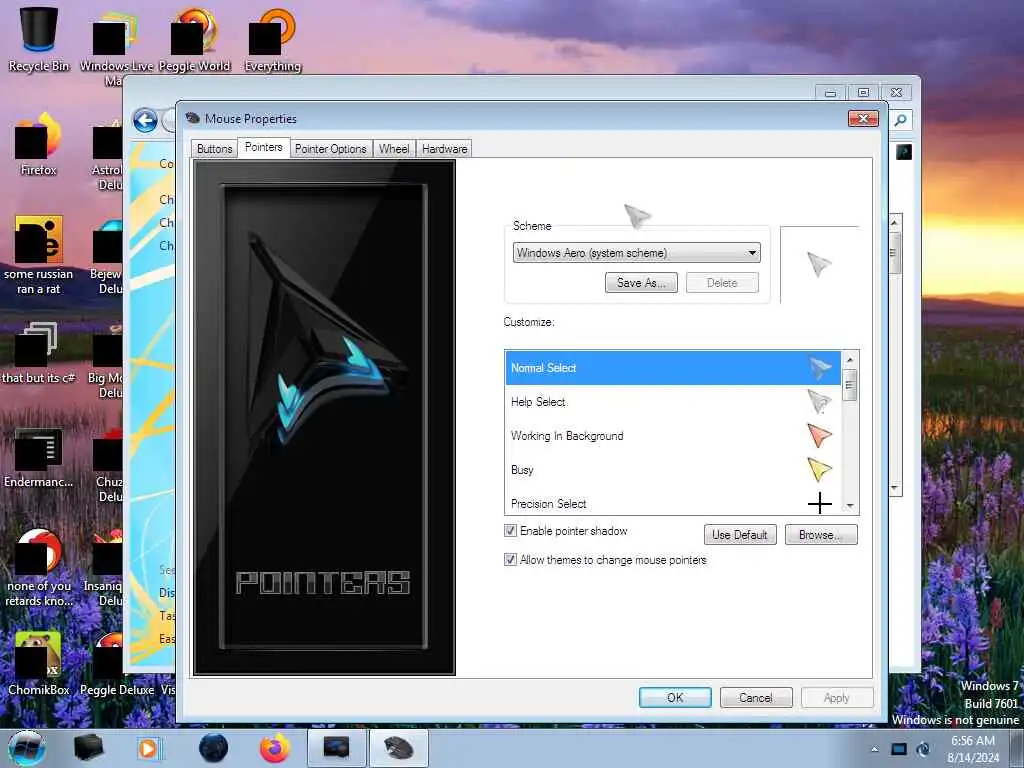Open the Scheme dropdown list

coord(636,253)
